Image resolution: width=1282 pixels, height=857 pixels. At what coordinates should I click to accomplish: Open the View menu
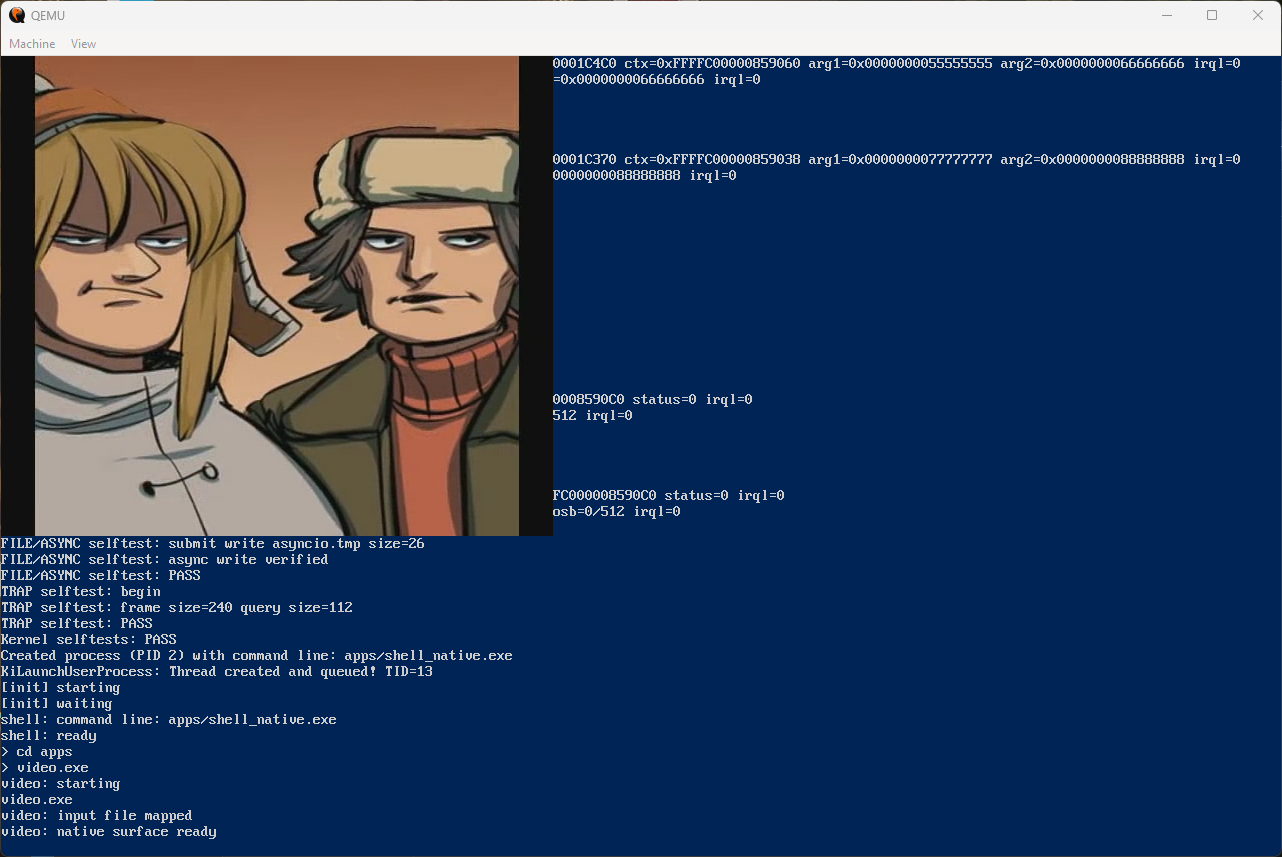coord(83,44)
